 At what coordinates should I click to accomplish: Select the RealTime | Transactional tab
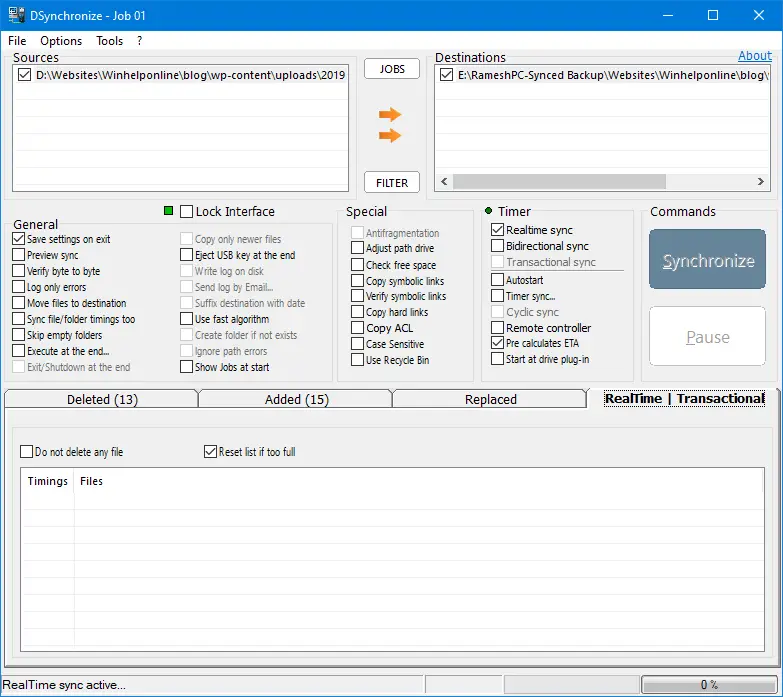pos(684,398)
